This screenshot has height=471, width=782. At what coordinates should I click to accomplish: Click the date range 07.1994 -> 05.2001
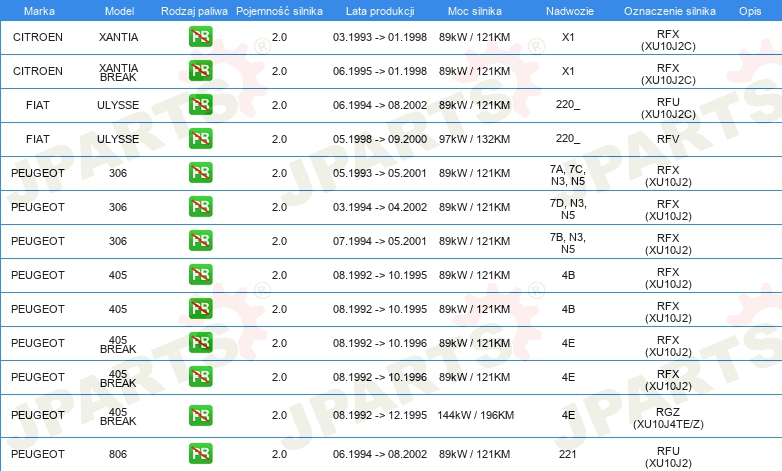[380, 241]
